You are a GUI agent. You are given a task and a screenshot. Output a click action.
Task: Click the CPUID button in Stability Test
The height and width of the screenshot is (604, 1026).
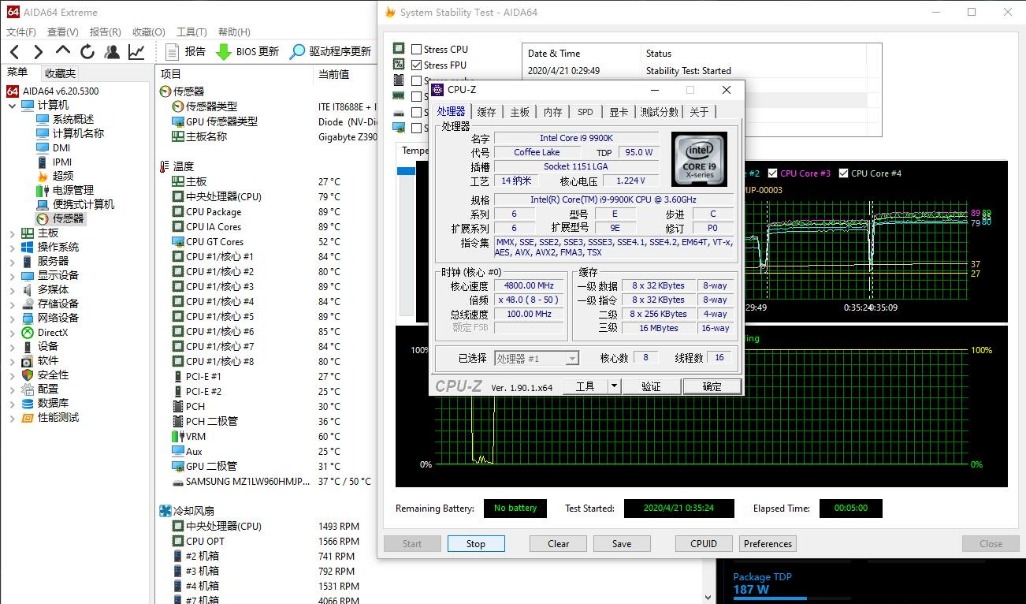tap(703, 543)
